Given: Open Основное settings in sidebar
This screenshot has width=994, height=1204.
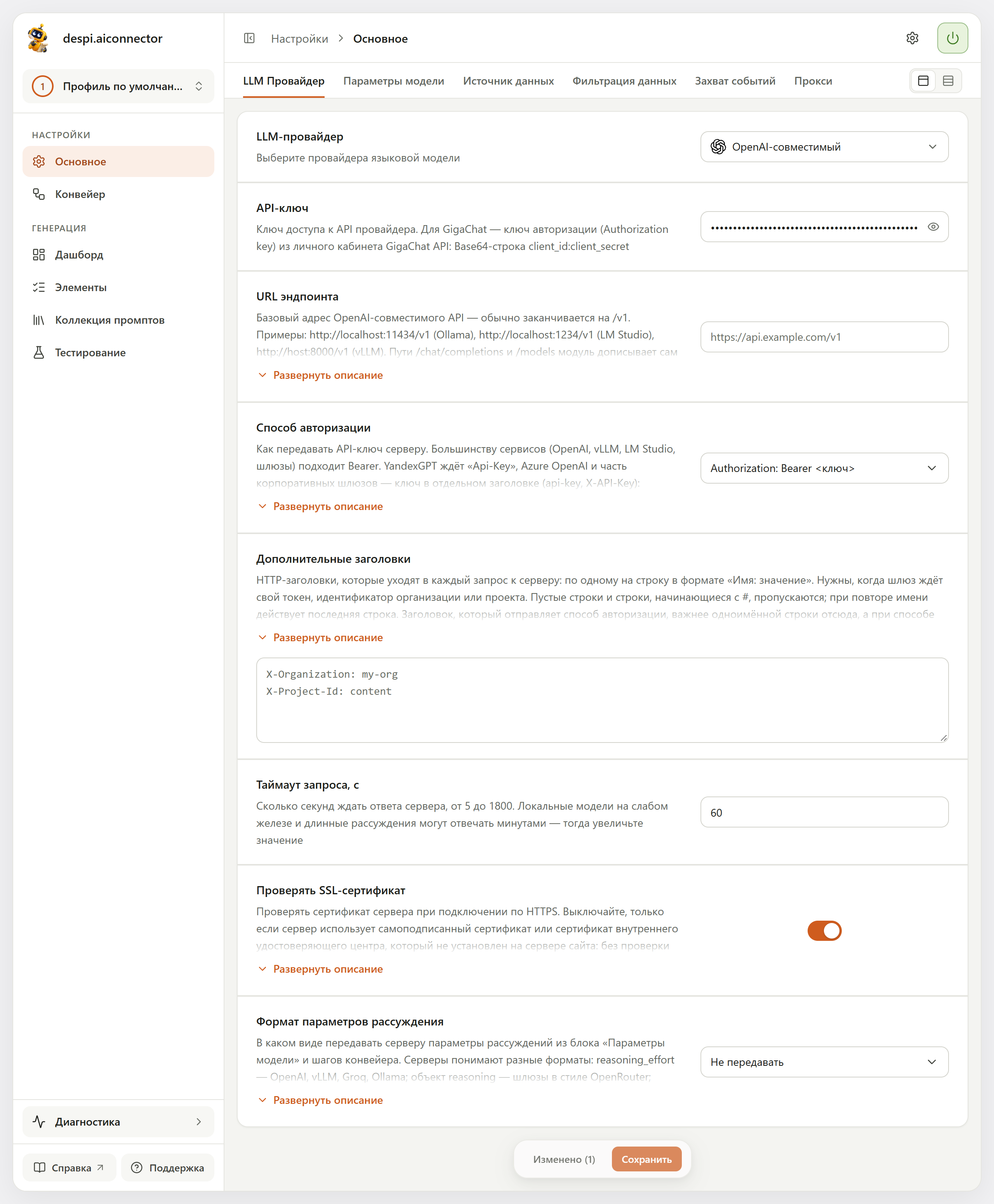Looking at the screenshot, I should pyautogui.click(x=118, y=162).
